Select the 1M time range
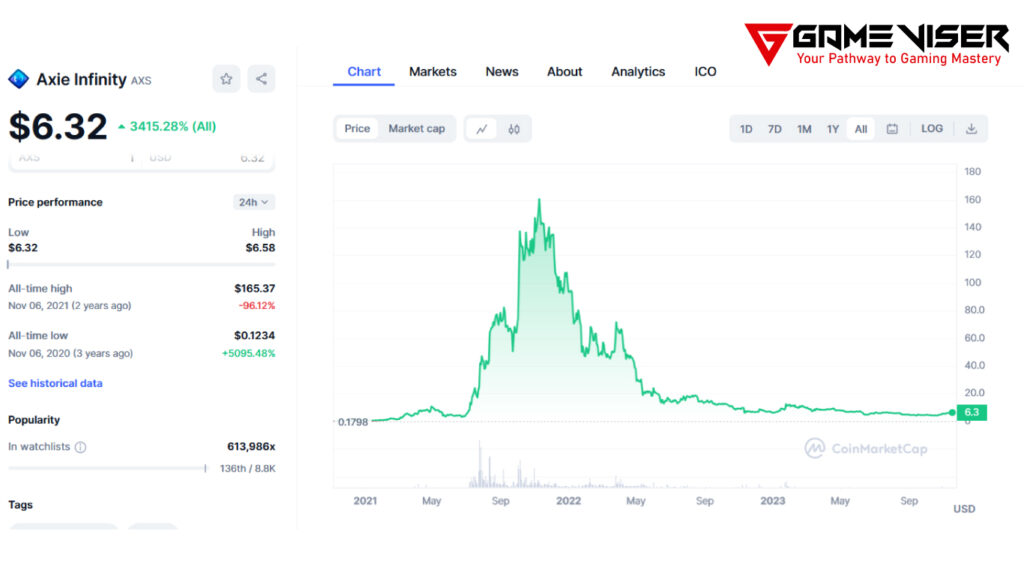 804,129
